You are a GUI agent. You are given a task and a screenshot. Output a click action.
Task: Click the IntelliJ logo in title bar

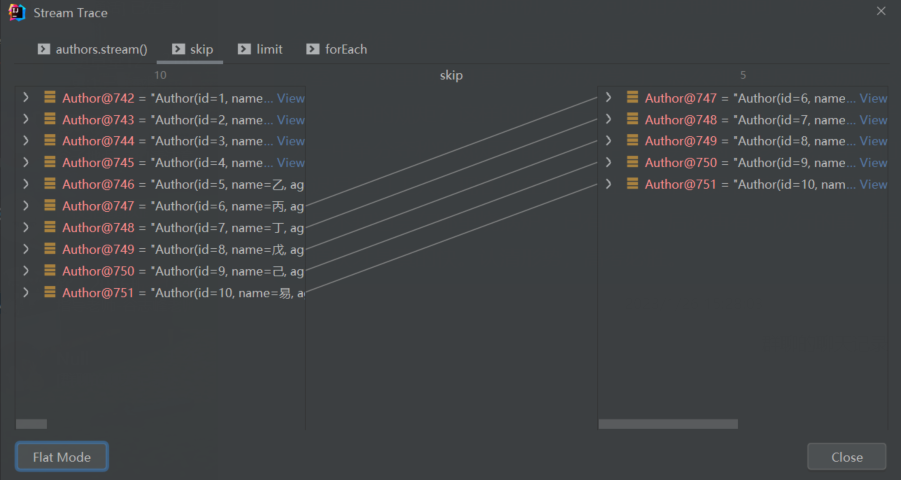tap(17, 13)
